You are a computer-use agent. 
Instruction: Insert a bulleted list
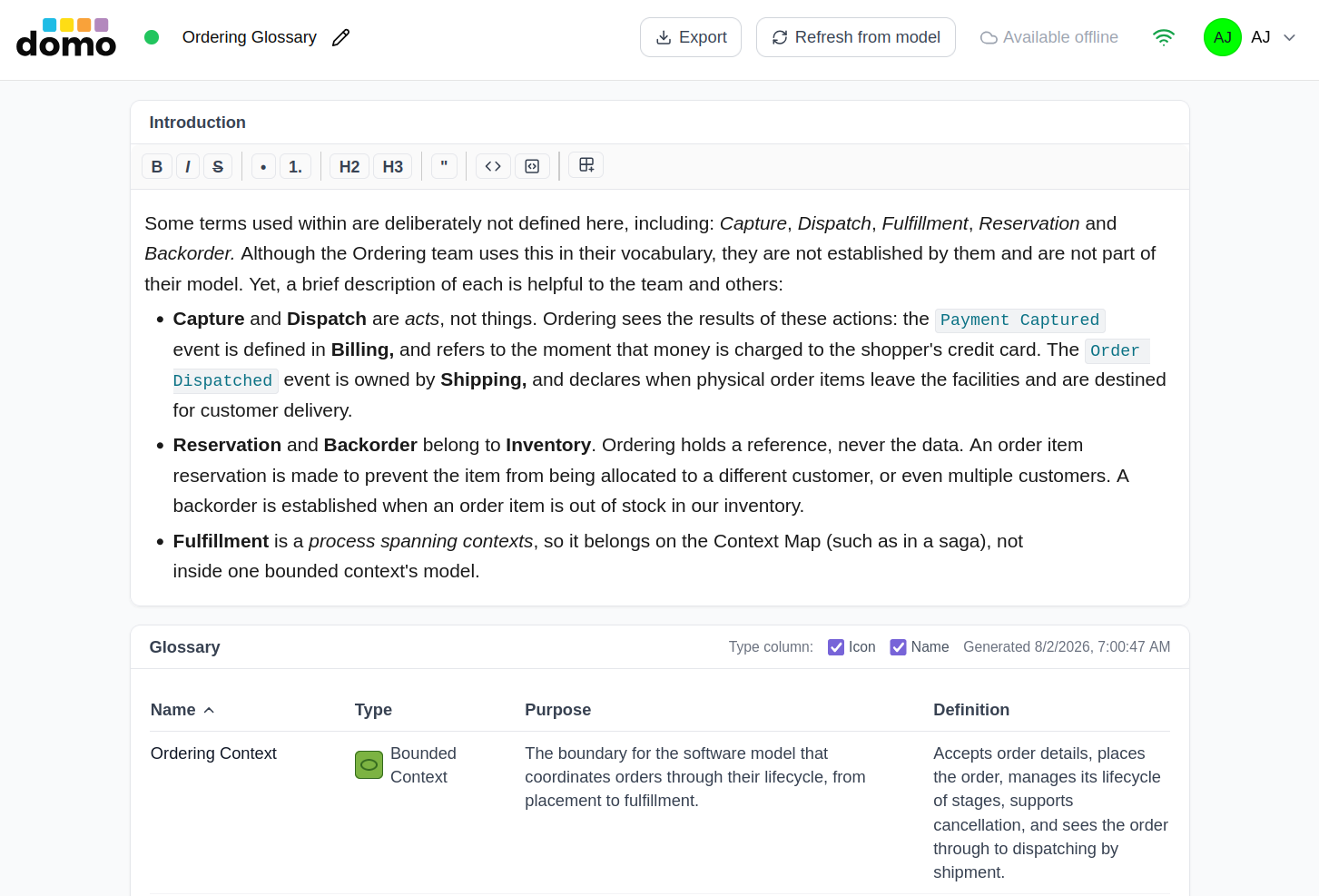pos(263,166)
